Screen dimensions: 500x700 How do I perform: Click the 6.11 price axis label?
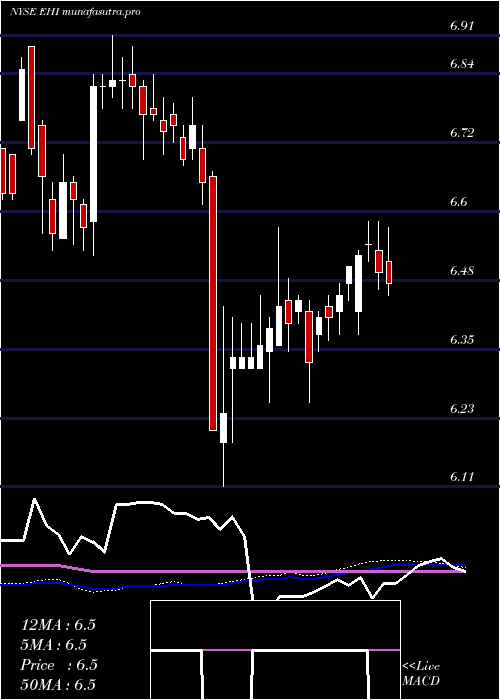point(462,477)
